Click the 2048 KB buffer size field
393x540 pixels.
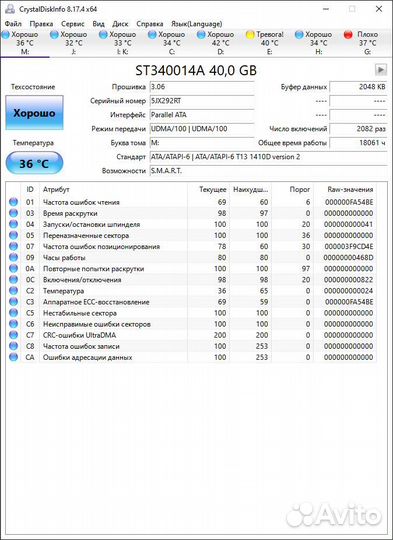358,87
